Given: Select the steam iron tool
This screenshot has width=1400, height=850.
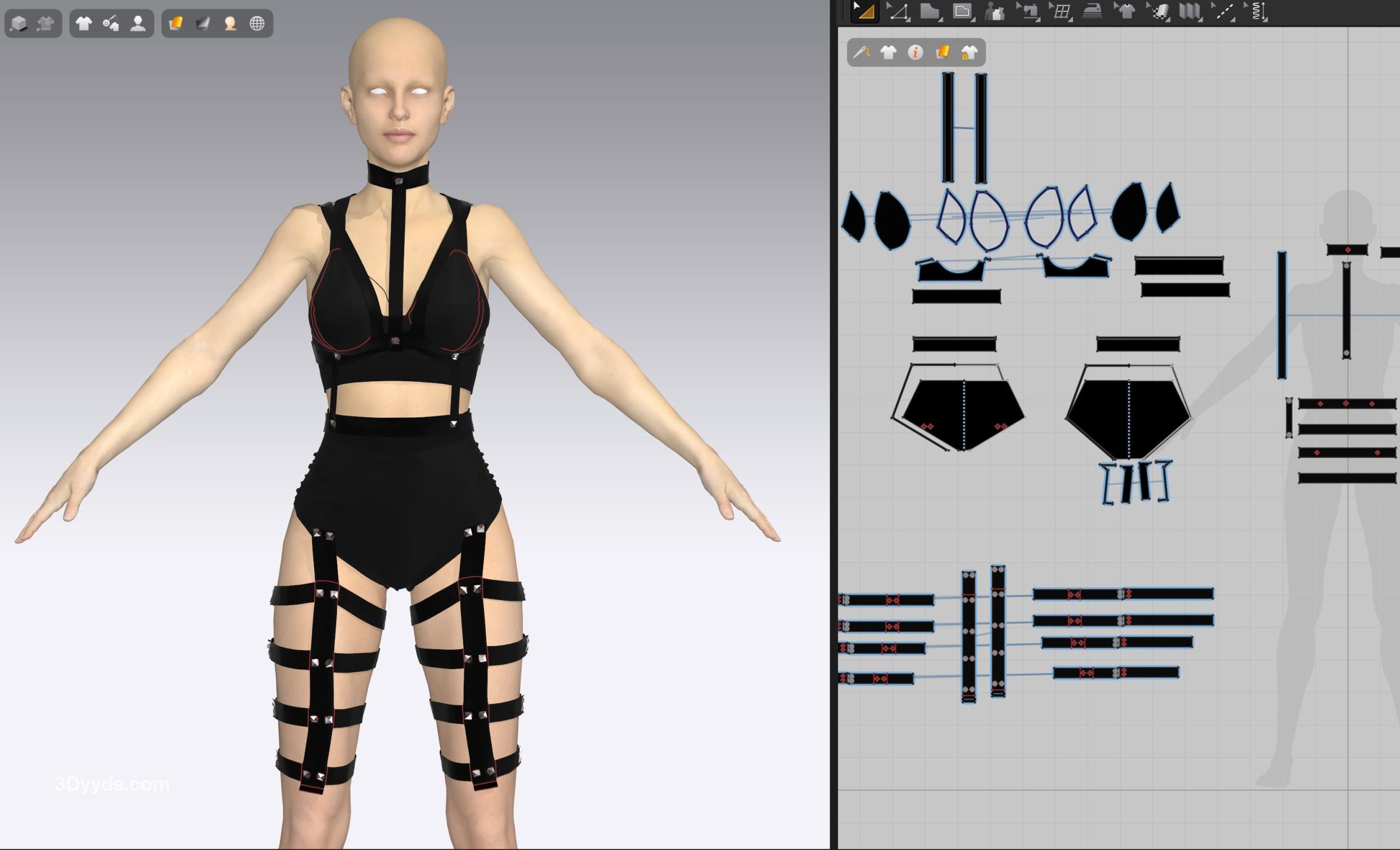Looking at the screenshot, I should (x=1092, y=11).
